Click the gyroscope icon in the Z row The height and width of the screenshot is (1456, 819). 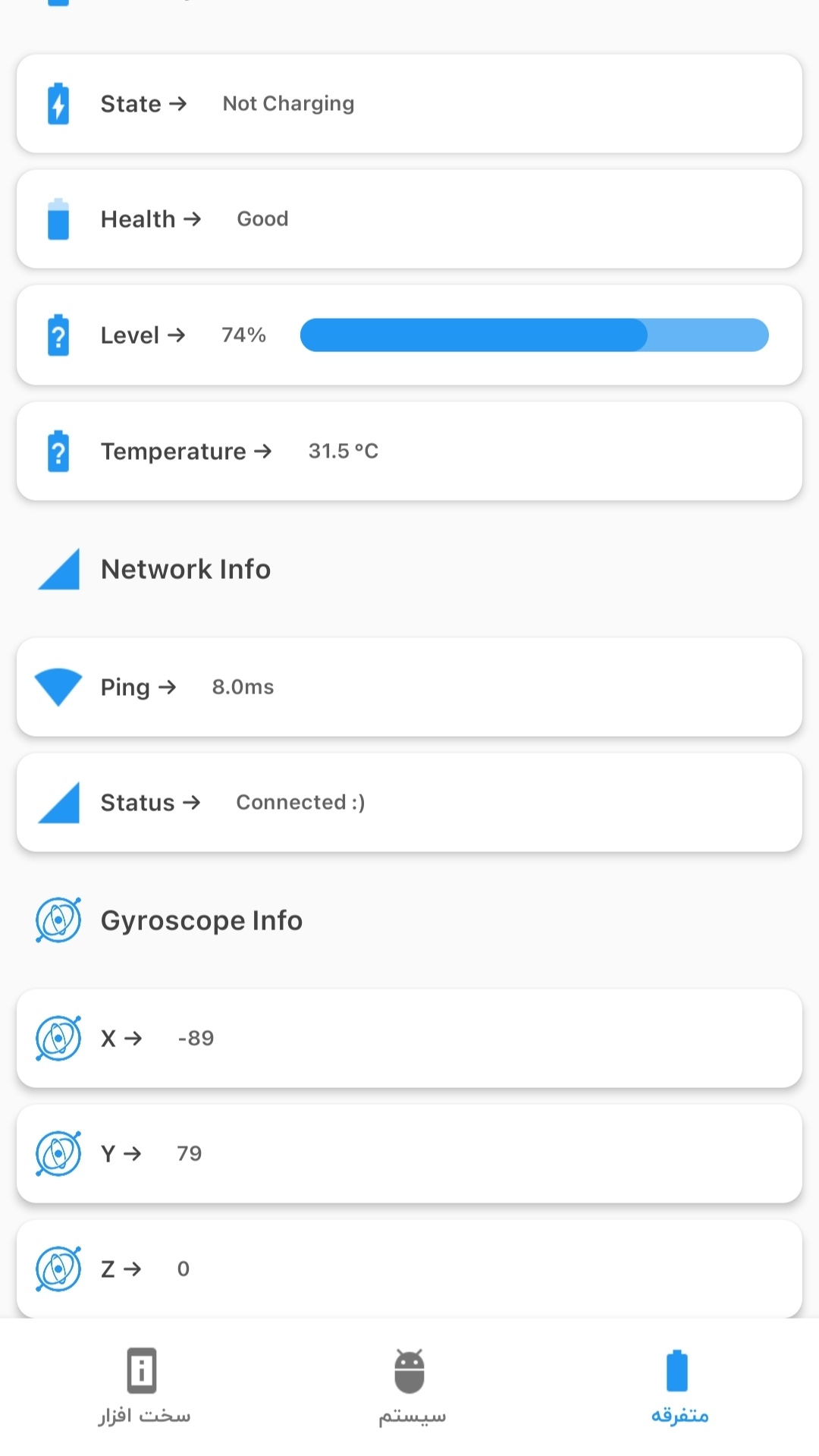[58, 1269]
